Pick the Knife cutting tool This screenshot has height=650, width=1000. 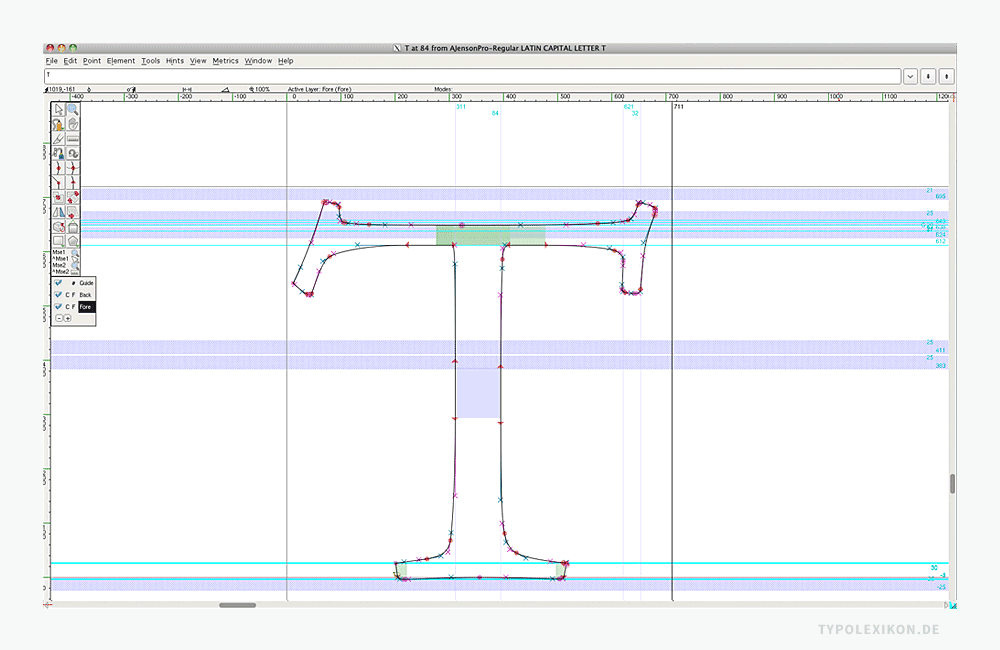(59, 140)
